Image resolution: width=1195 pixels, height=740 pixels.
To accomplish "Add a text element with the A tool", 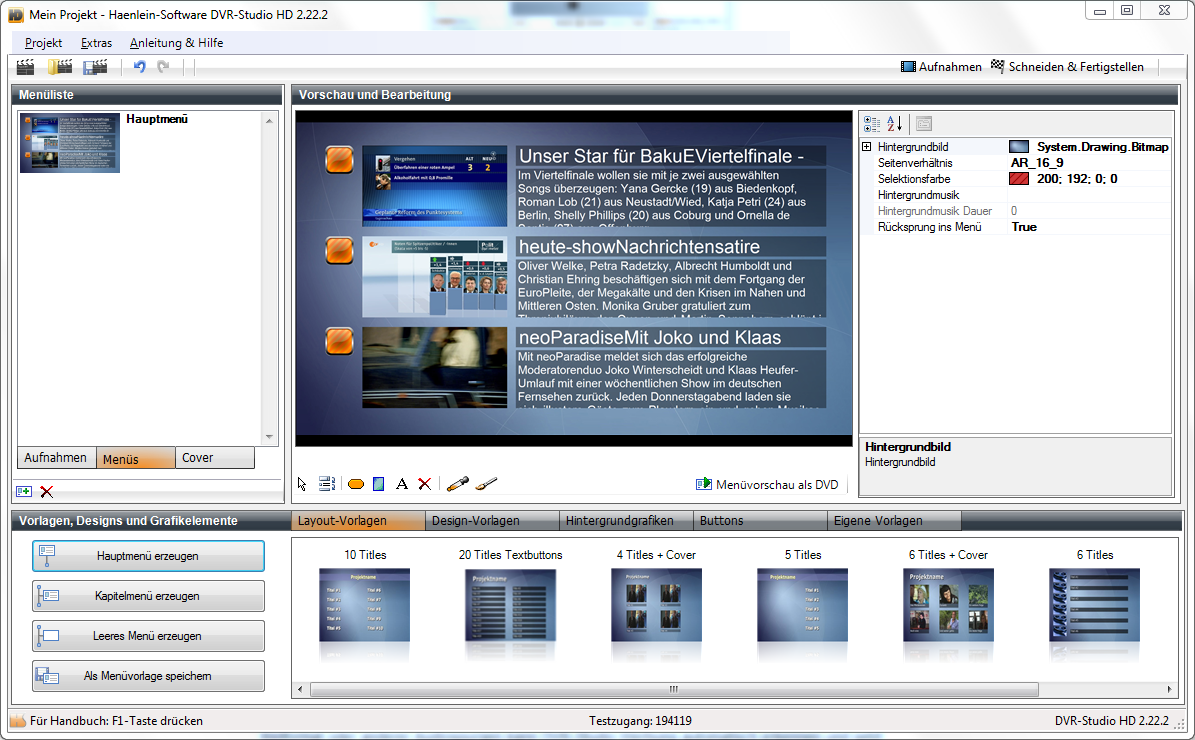I will click(x=402, y=484).
